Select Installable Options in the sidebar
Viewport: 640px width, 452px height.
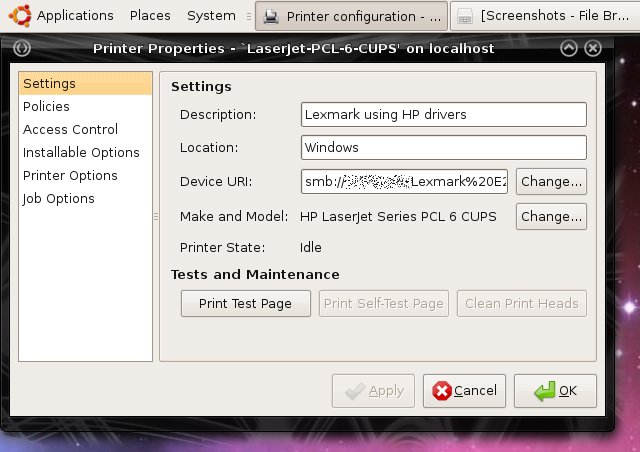[x=85, y=152]
